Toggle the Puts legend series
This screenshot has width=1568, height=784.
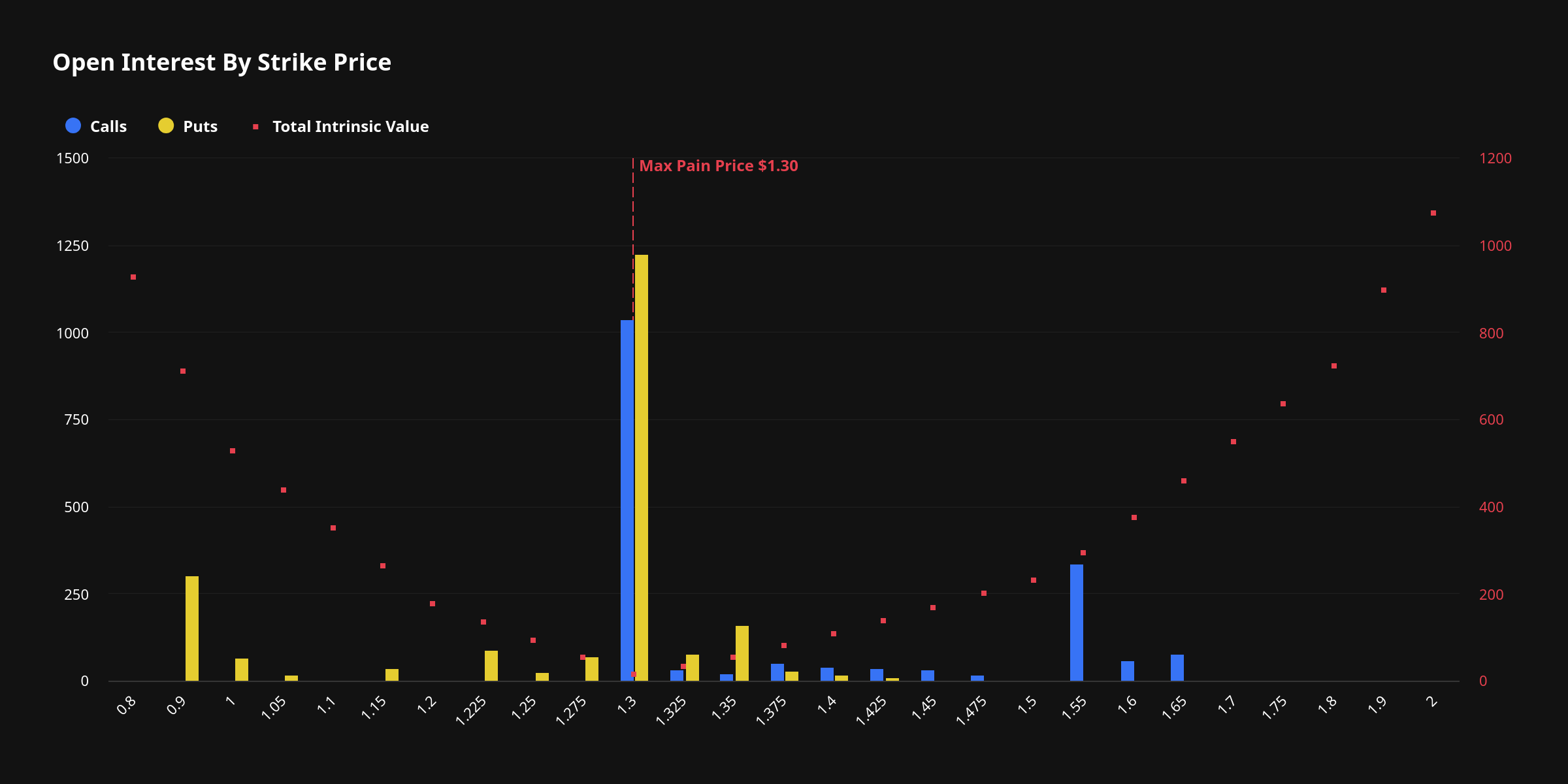pos(200,126)
